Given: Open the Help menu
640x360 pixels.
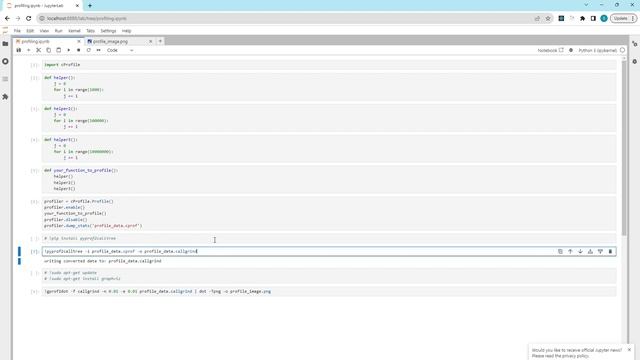Looking at the screenshot, I should pyautogui.click(x=127, y=31).
